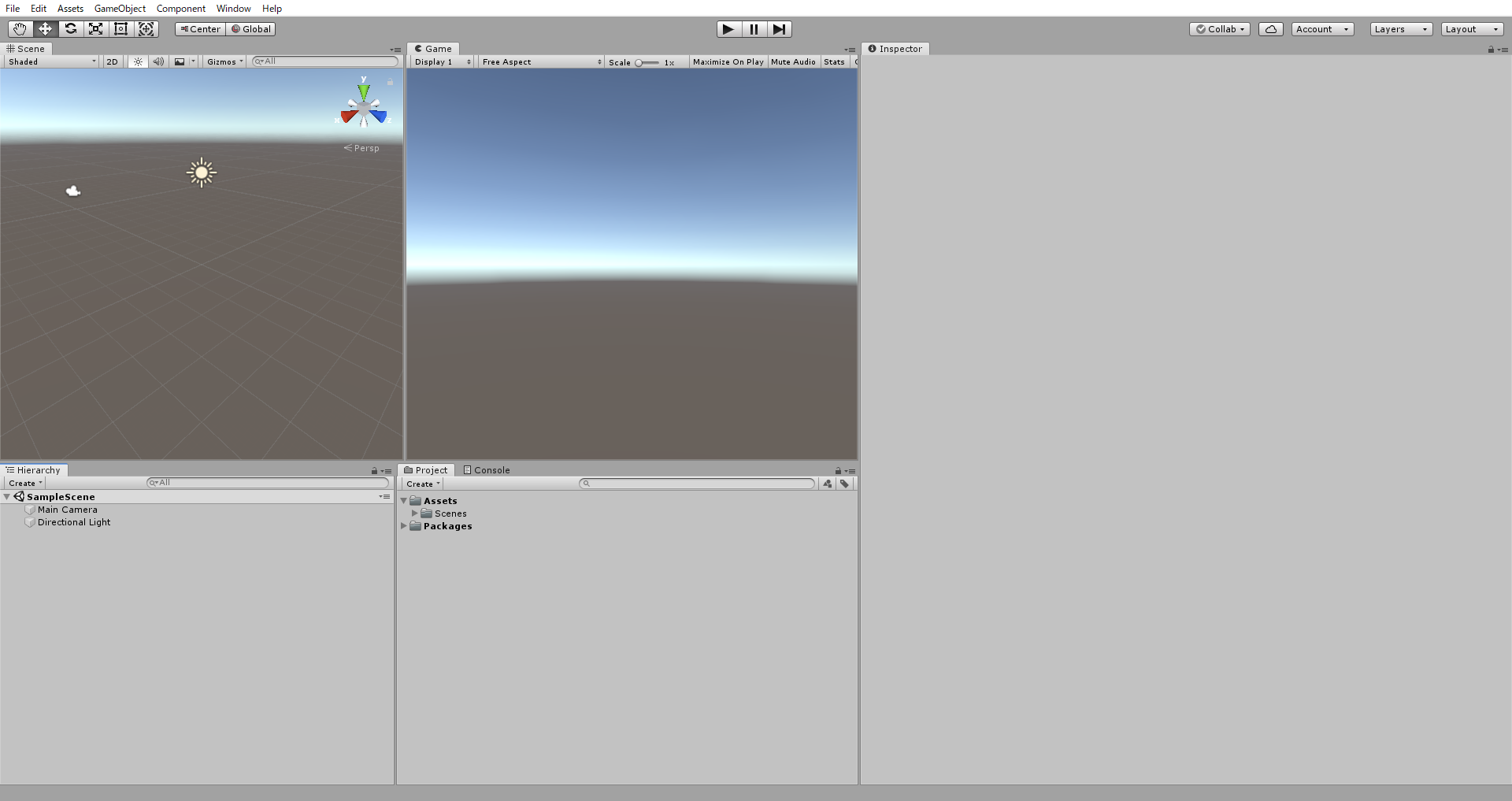Open the Assets menu
The width and height of the screenshot is (1512, 801).
pyautogui.click(x=70, y=9)
